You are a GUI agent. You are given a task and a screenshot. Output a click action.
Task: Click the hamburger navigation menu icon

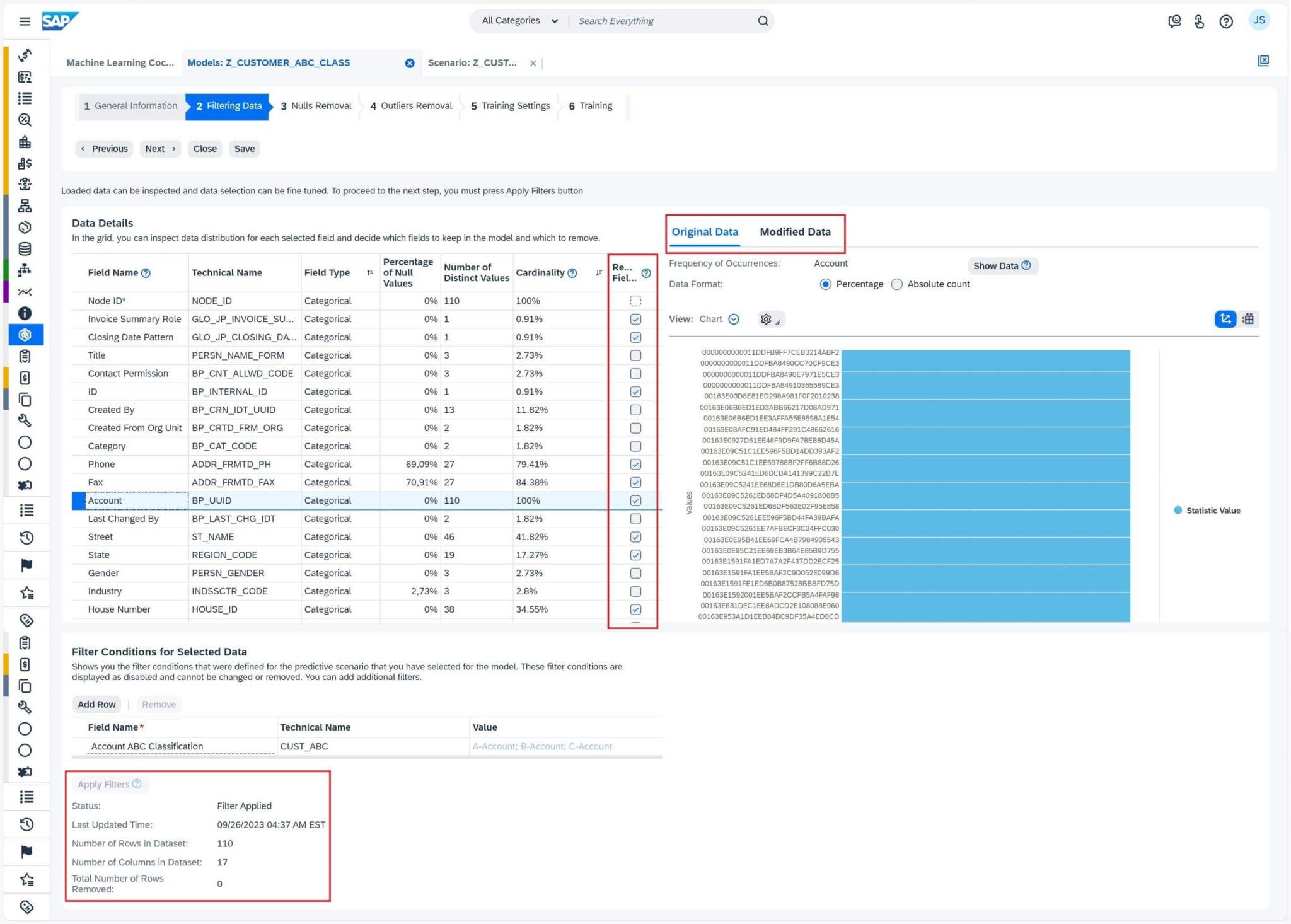(x=25, y=21)
